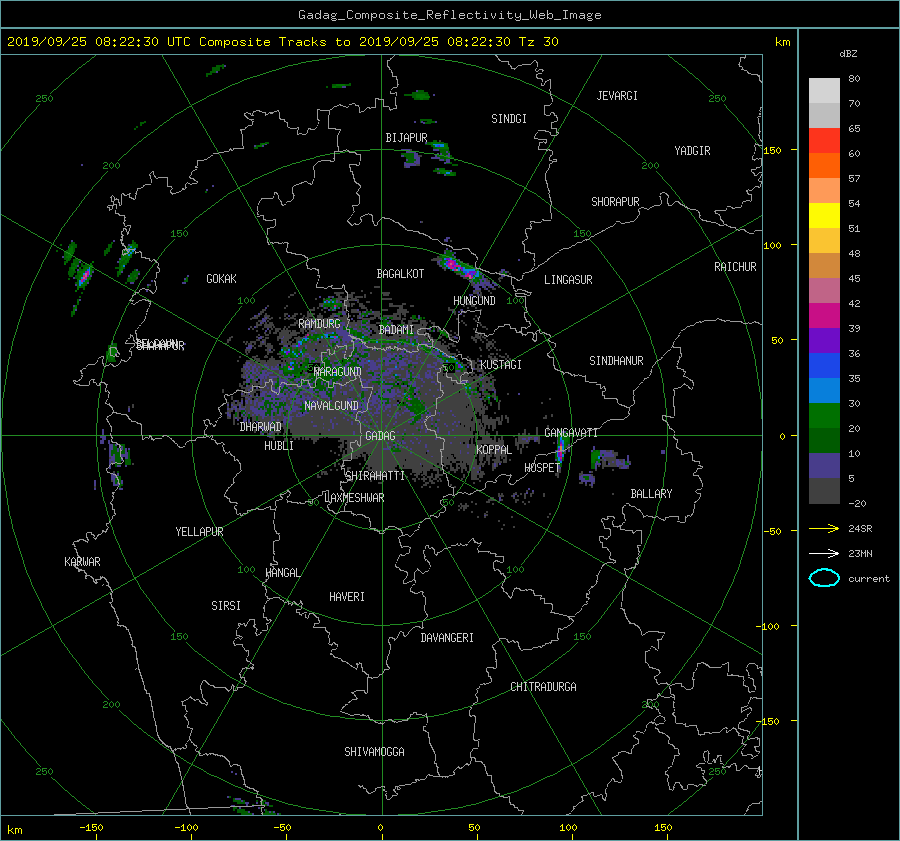Click the red 60-65 dBZ legend swatch
Image resolution: width=900 pixels, height=841 pixels.
[824, 140]
